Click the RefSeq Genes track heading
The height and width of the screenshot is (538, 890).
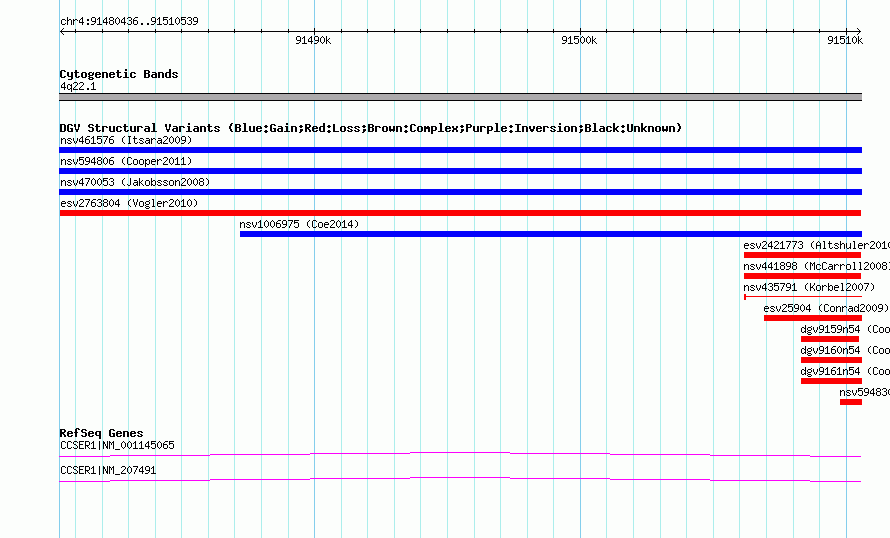coord(102,433)
